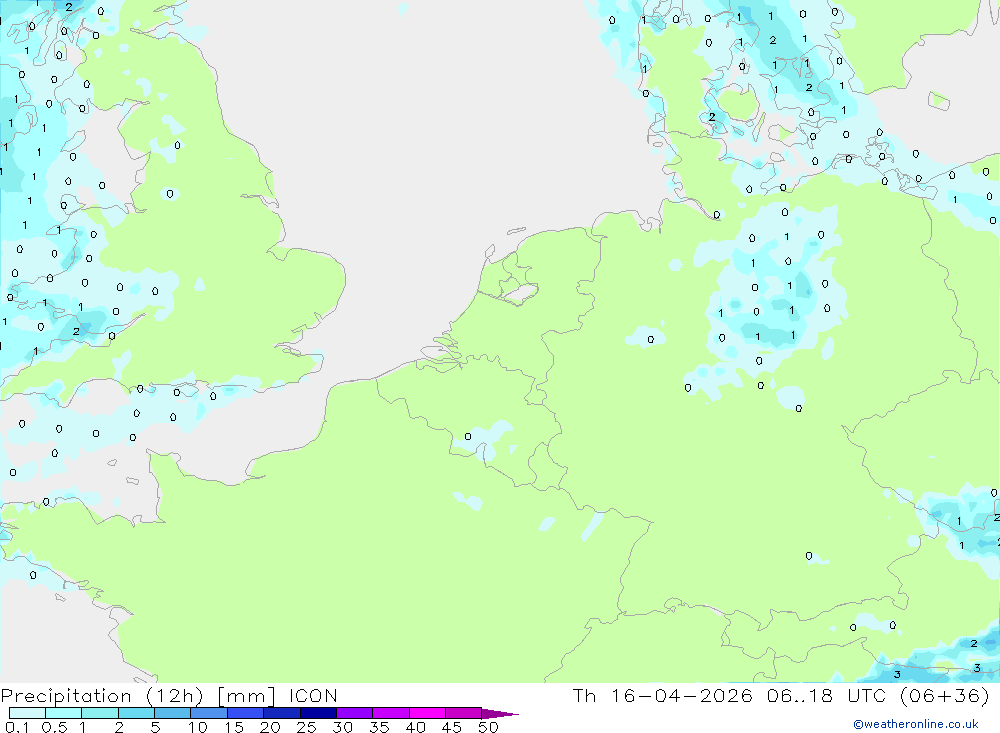Image resolution: width=1000 pixels, height=733 pixels.
Task: Click the 'Precipitation (12h)' title text
Action: (x=102, y=696)
